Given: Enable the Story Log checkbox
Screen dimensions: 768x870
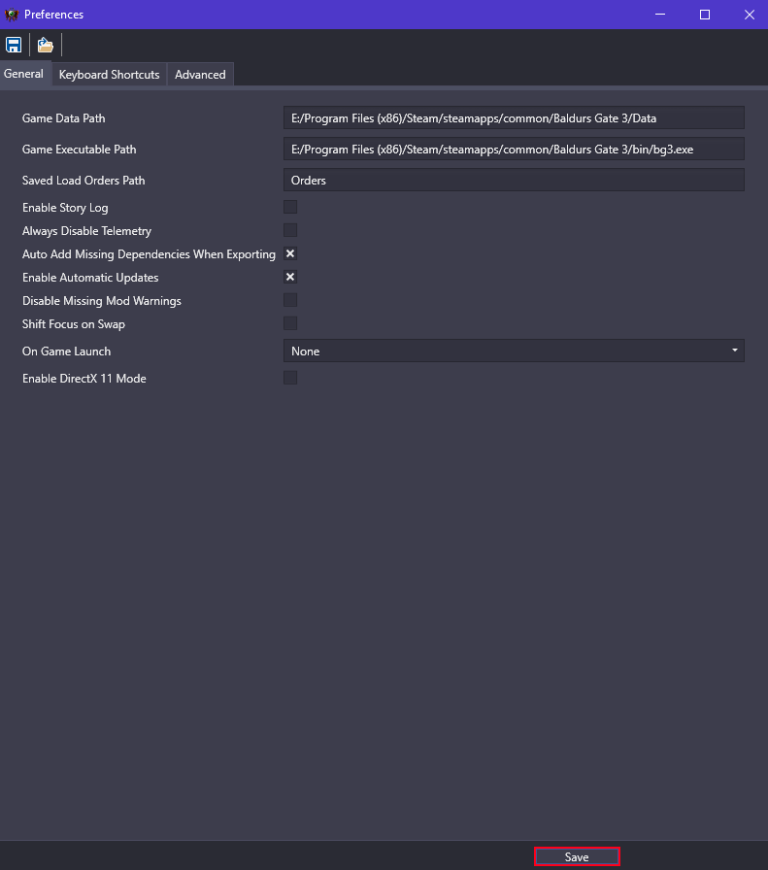Looking at the screenshot, I should pos(290,207).
